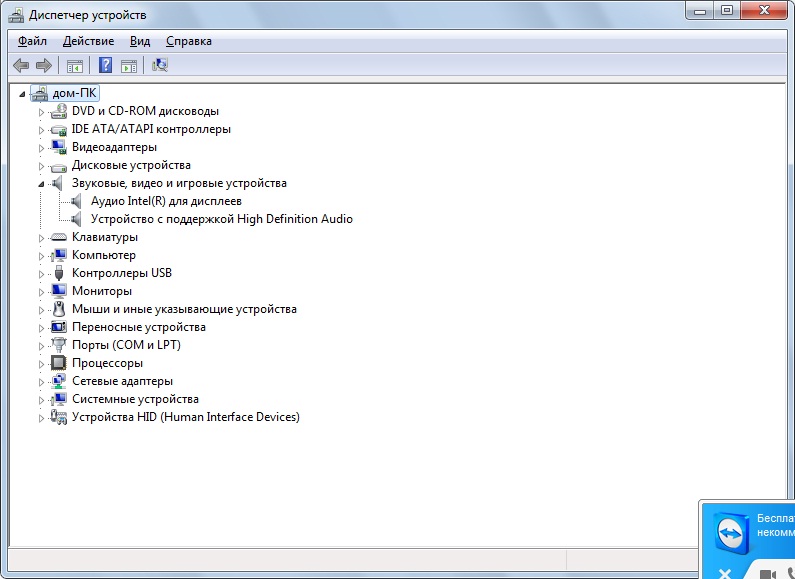Select Аудио Intel(R) для дисплеев
Image resolution: width=795 pixels, height=579 pixels.
(x=166, y=201)
